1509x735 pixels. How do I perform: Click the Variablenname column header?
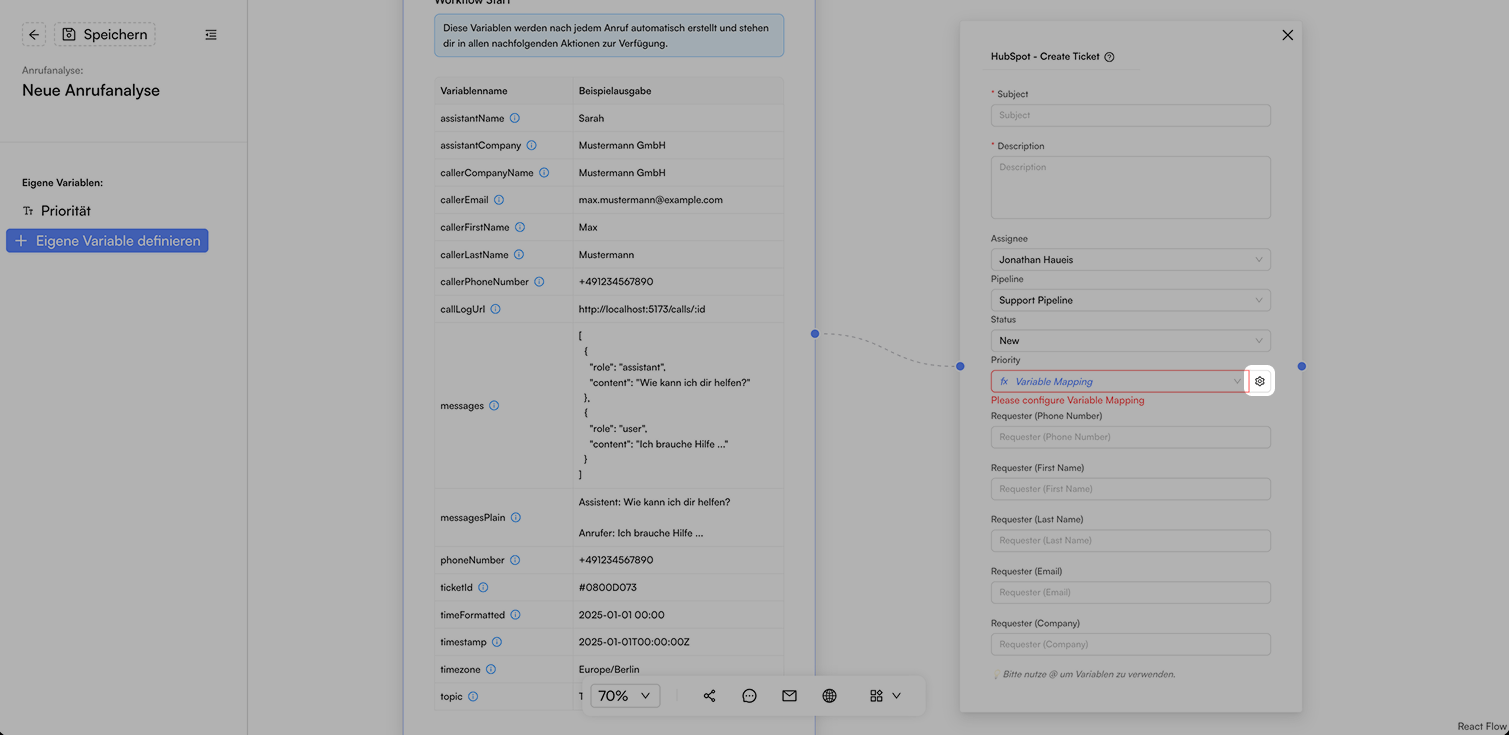click(475, 91)
